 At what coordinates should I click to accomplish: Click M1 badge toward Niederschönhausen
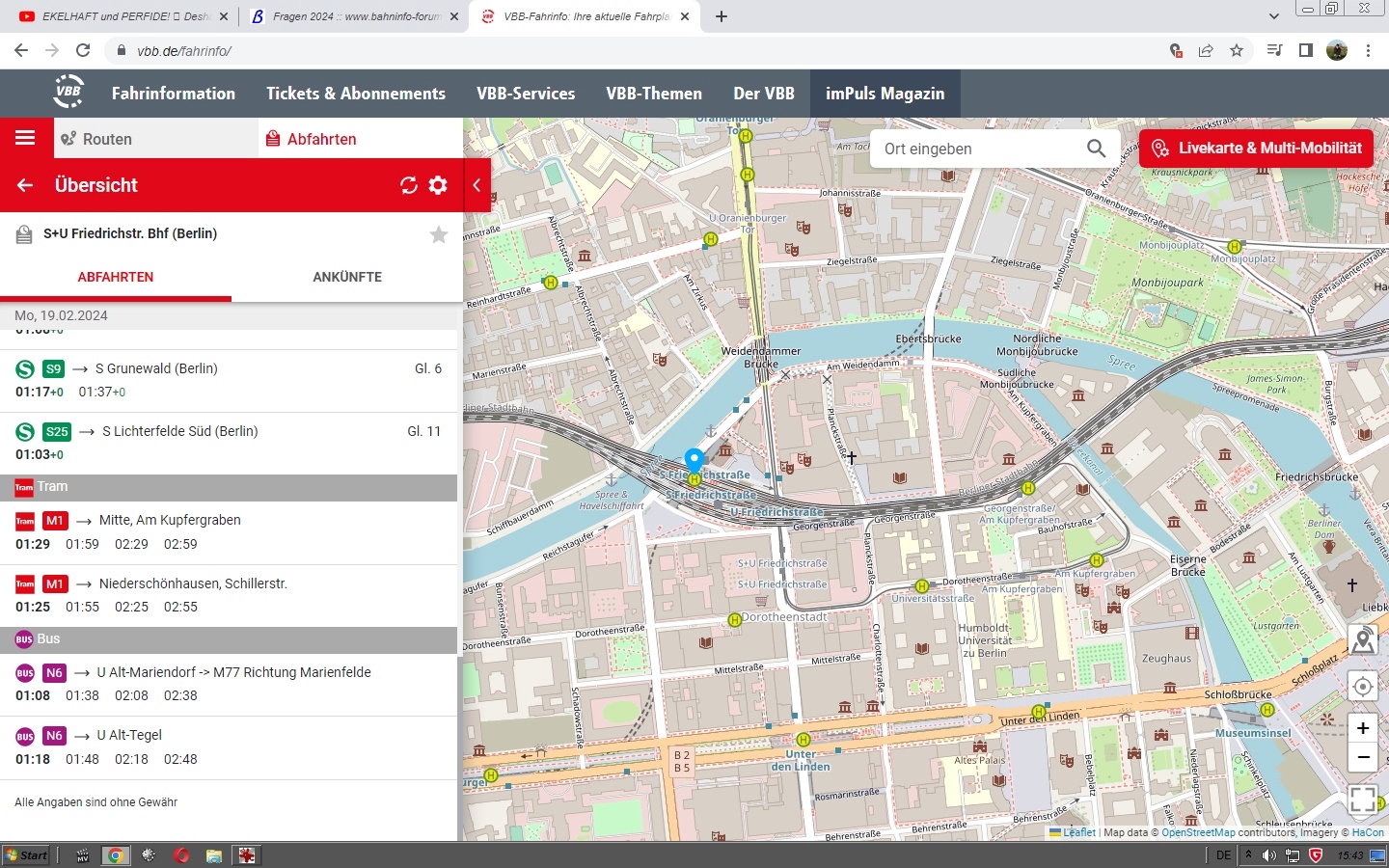55,583
